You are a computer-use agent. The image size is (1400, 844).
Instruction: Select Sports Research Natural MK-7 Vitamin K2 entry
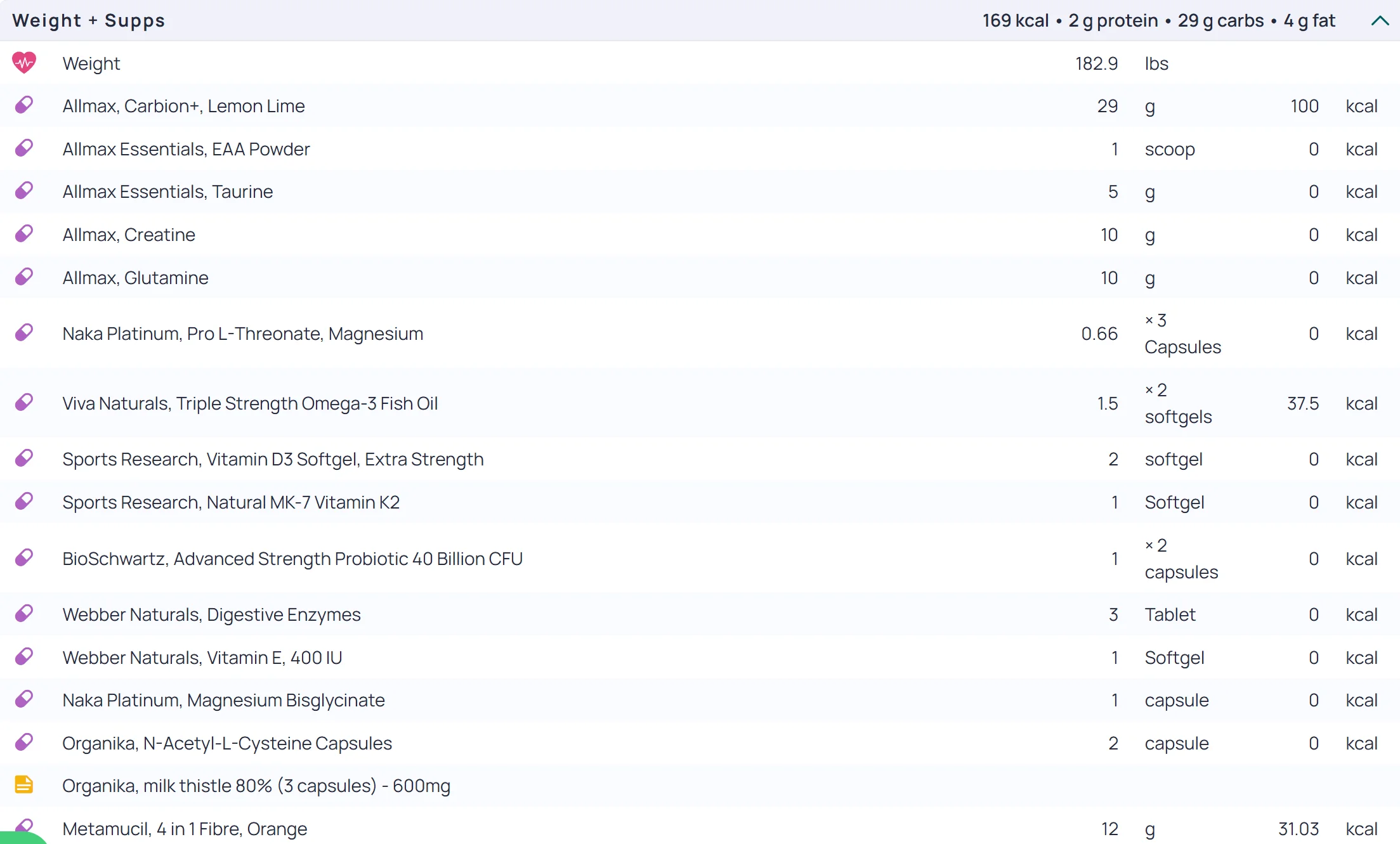[231, 502]
